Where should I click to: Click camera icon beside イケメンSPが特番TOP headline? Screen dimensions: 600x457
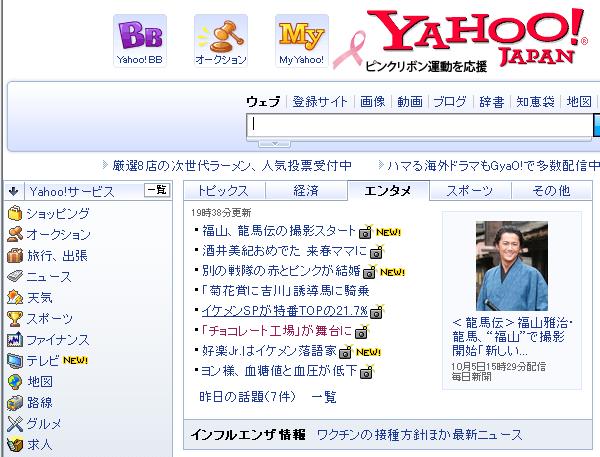pos(377,312)
